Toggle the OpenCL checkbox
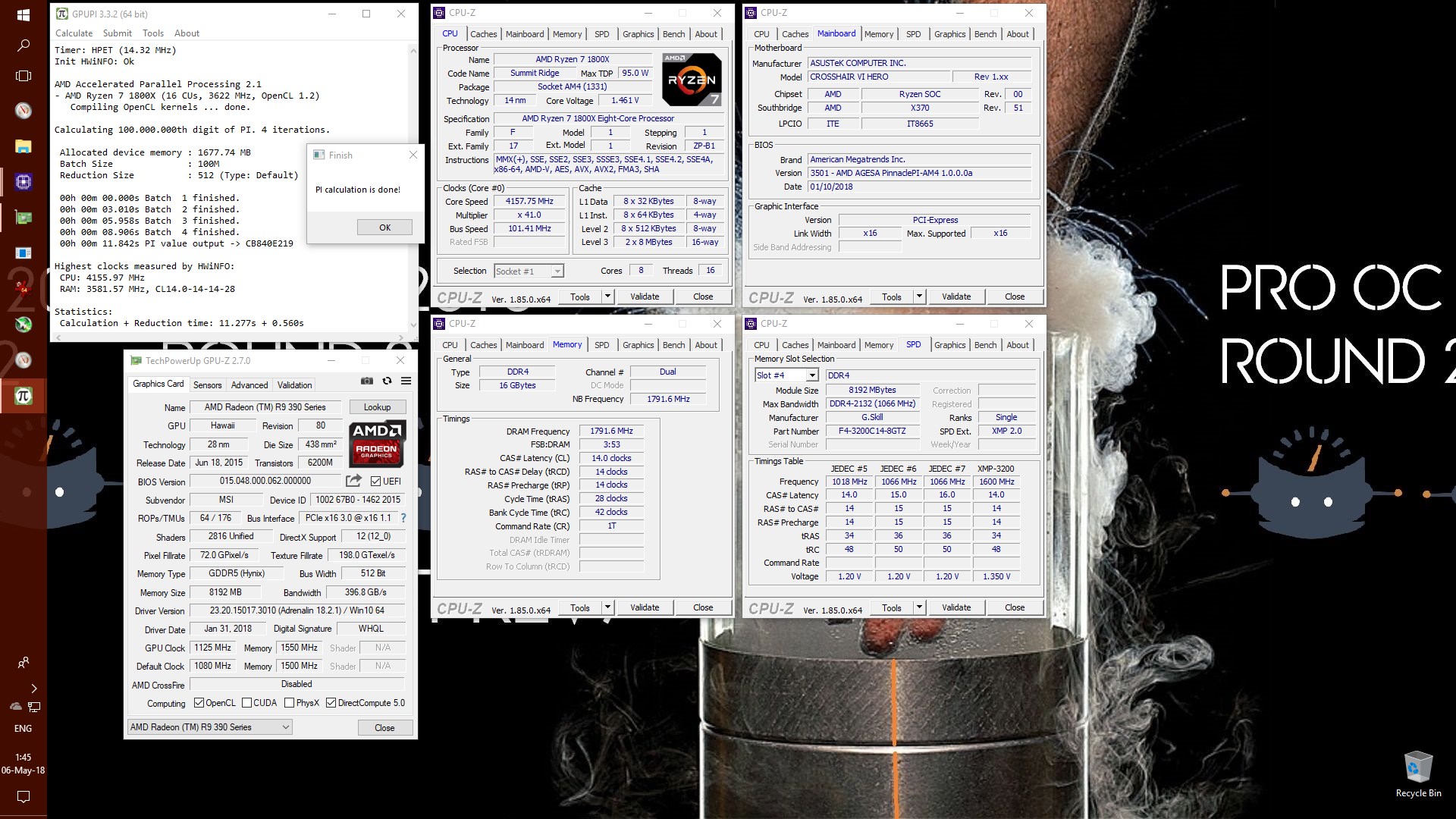The height and width of the screenshot is (819, 1456). coord(199,703)
